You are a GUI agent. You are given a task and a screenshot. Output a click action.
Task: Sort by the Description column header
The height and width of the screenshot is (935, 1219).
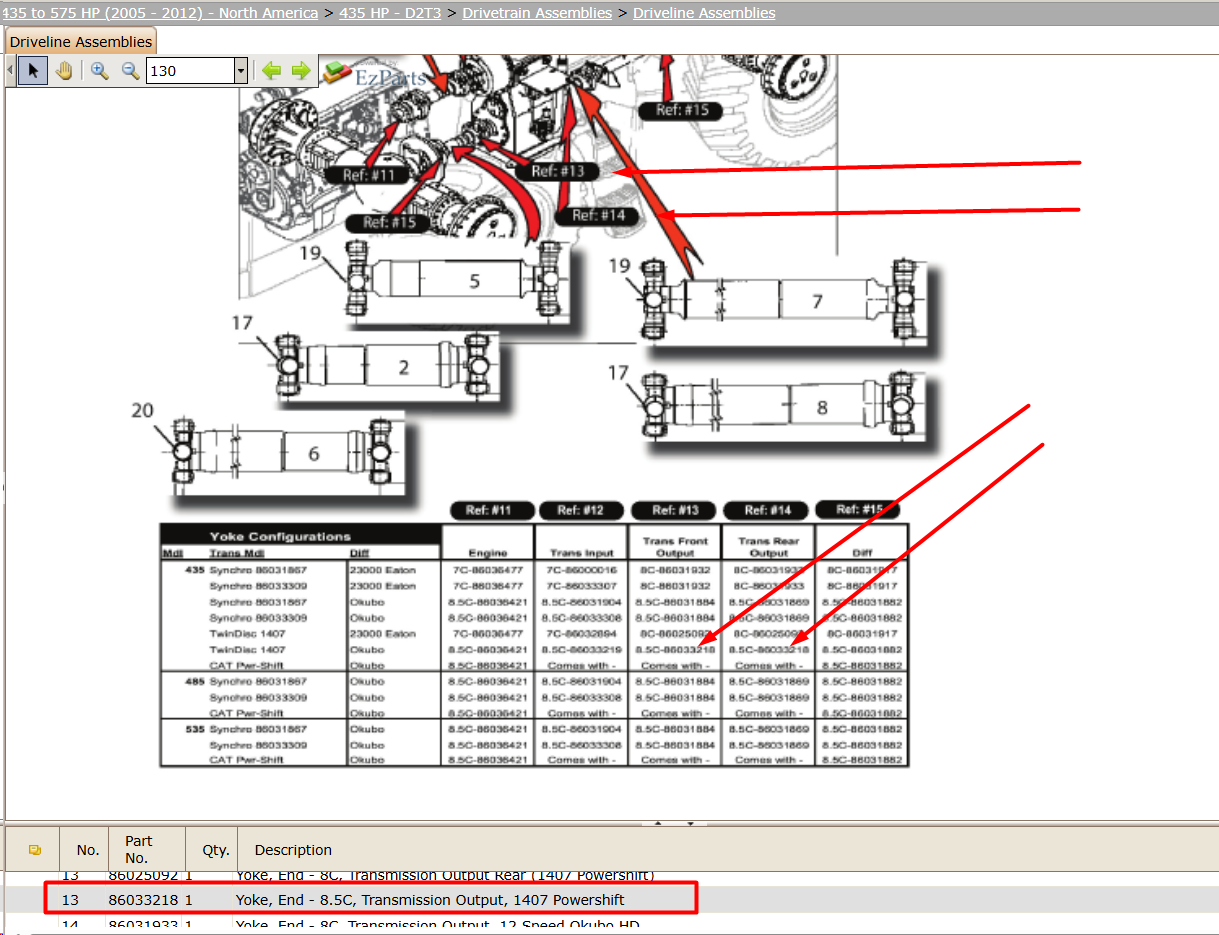[x=293, y=850]
